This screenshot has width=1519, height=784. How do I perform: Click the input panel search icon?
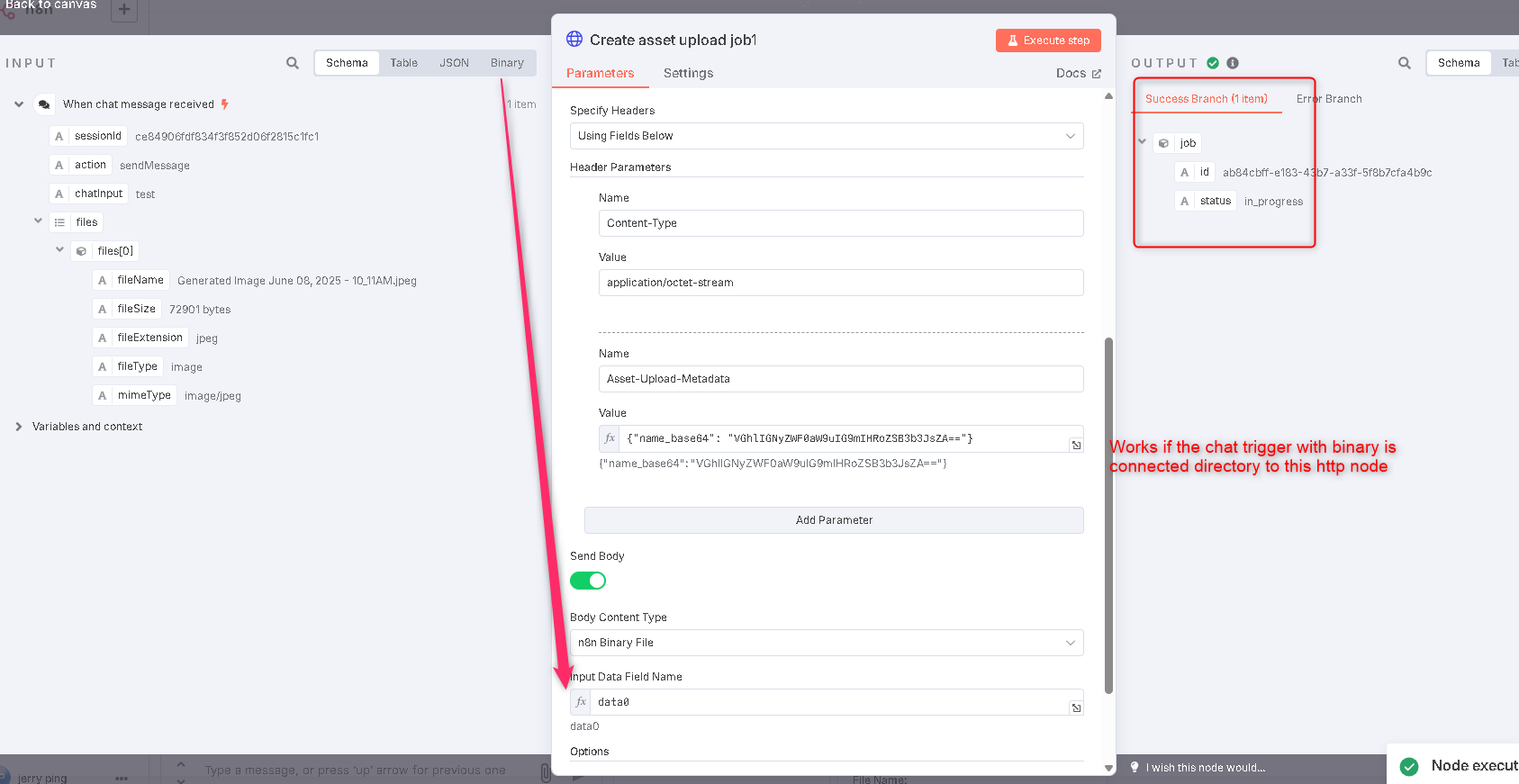(x=293, y=63)
